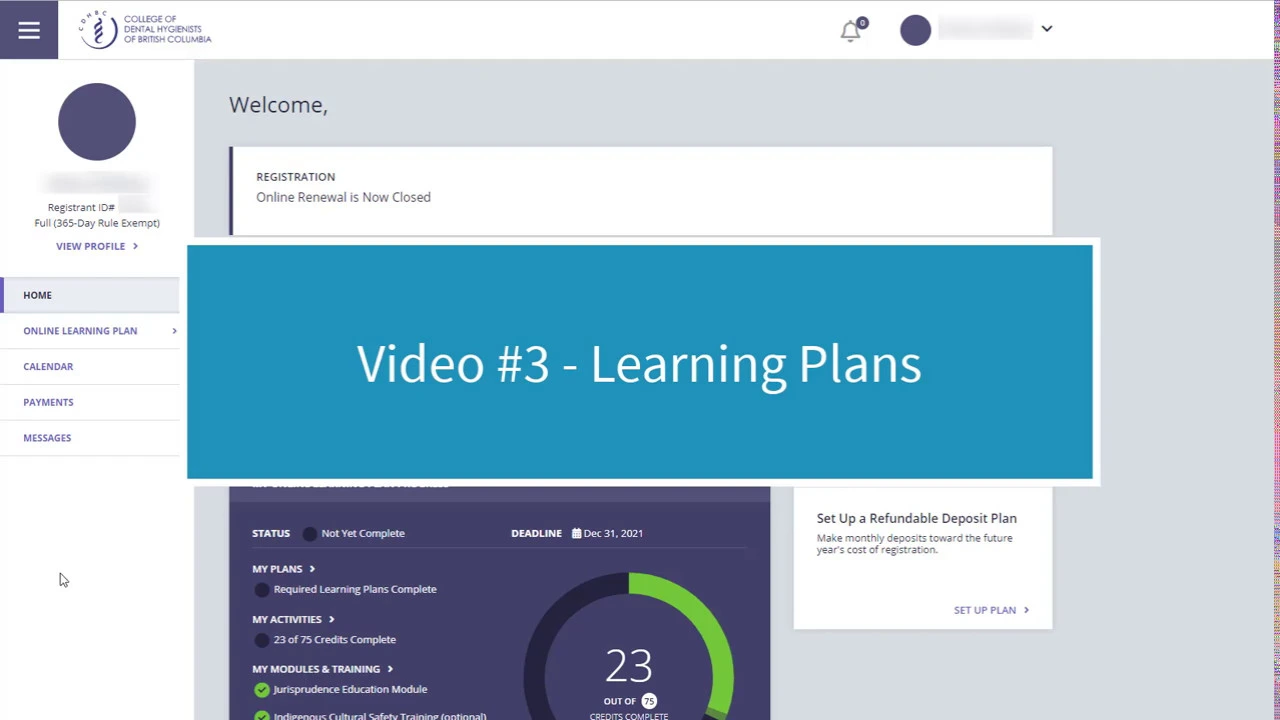Screen dimensions: 1280x720
Task: Open Payments in sidebar
Action: pos(48,402)
